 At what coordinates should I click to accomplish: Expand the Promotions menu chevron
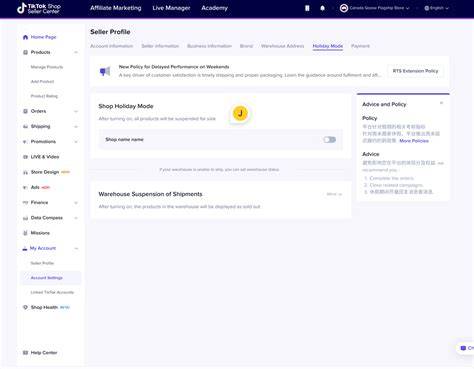(76, 142)
